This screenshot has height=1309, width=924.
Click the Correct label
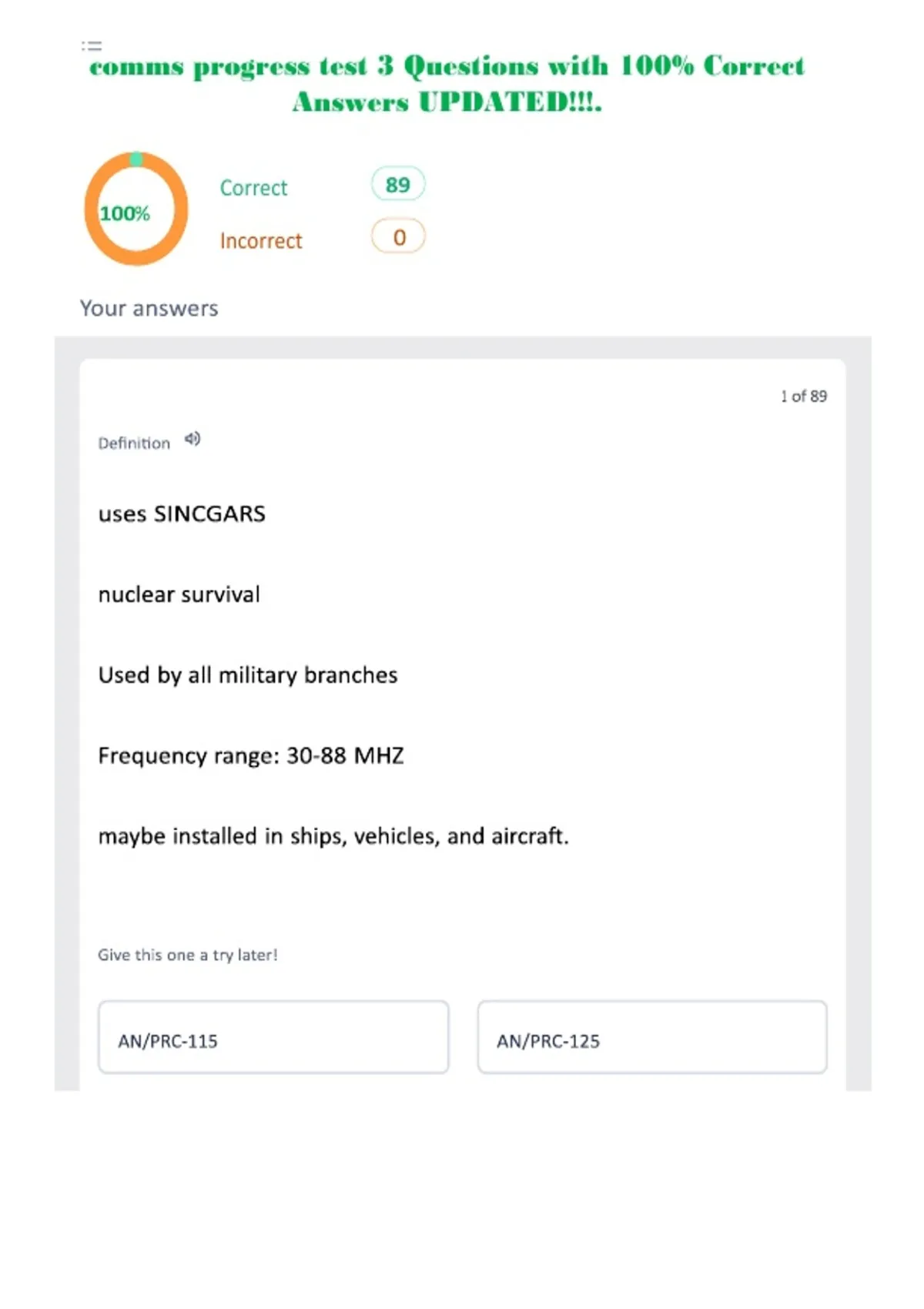(x=253, y=188)
